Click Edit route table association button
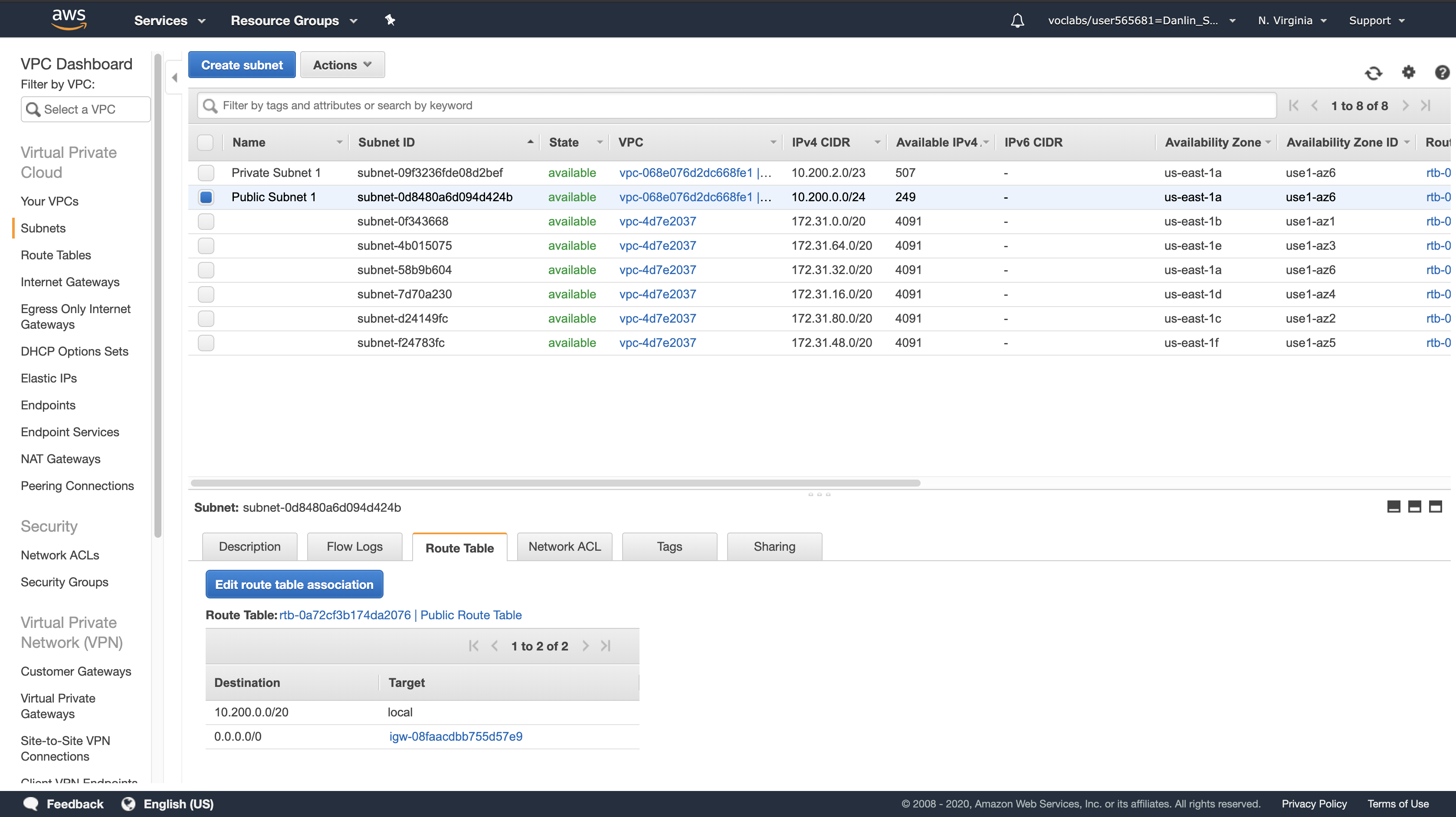The height and width of the screenshot is (817, 1456). pyautogui.click(x=294, y=584)
